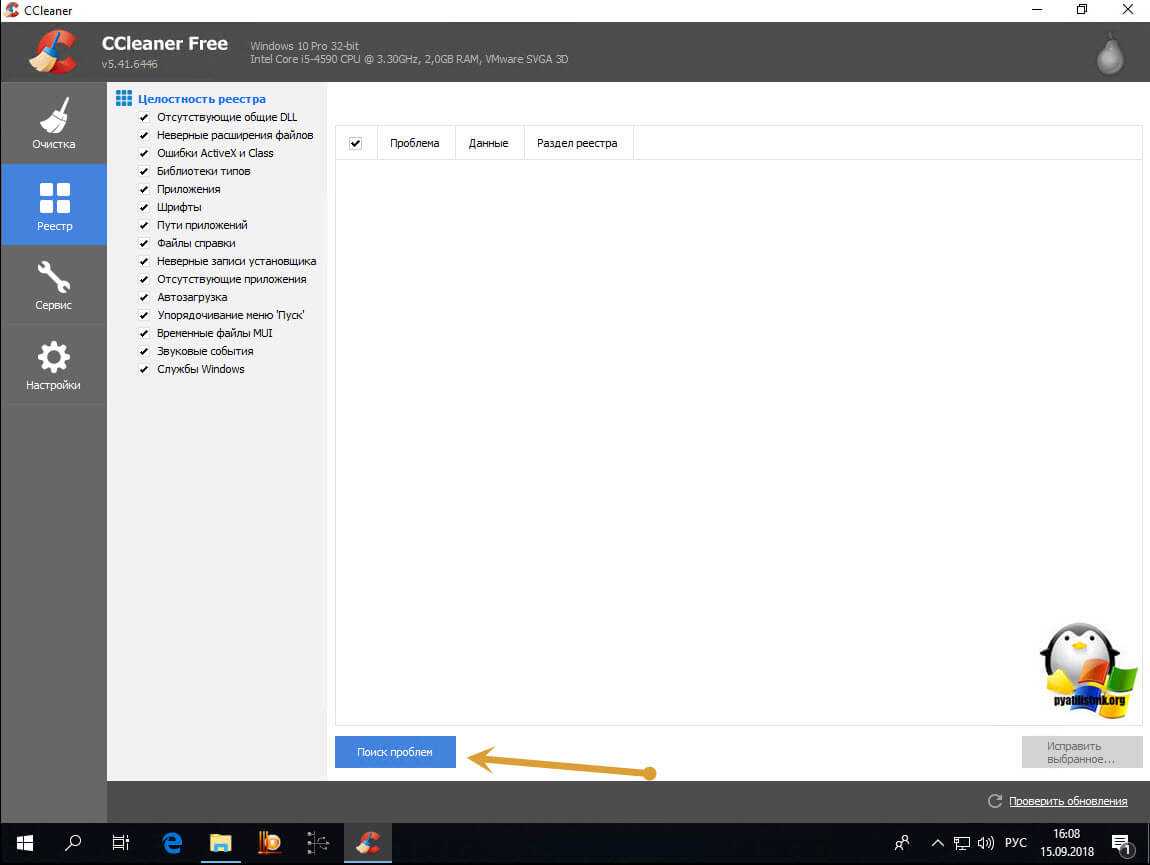Screen dimensions: 1150x865
Task: Open File Explorer from taskbar
Action: point(221,842)
